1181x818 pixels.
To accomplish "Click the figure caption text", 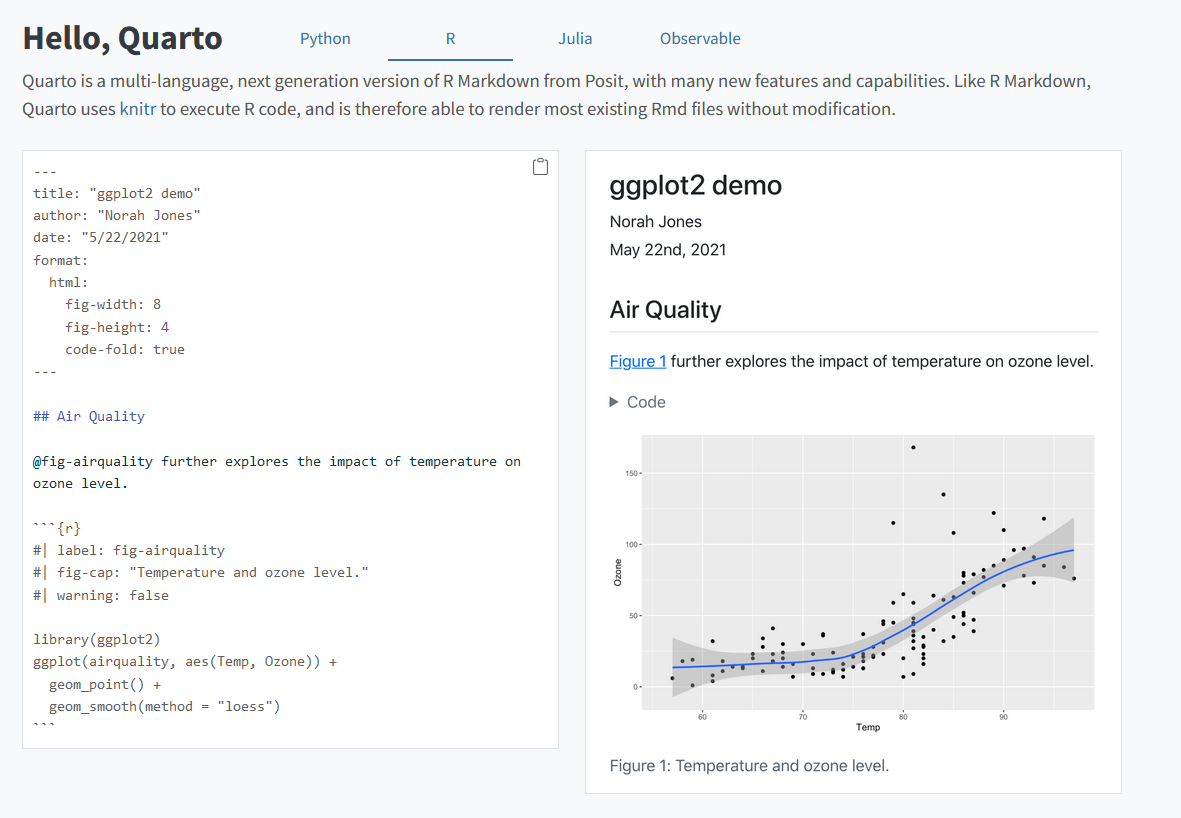I will (749, 766).
